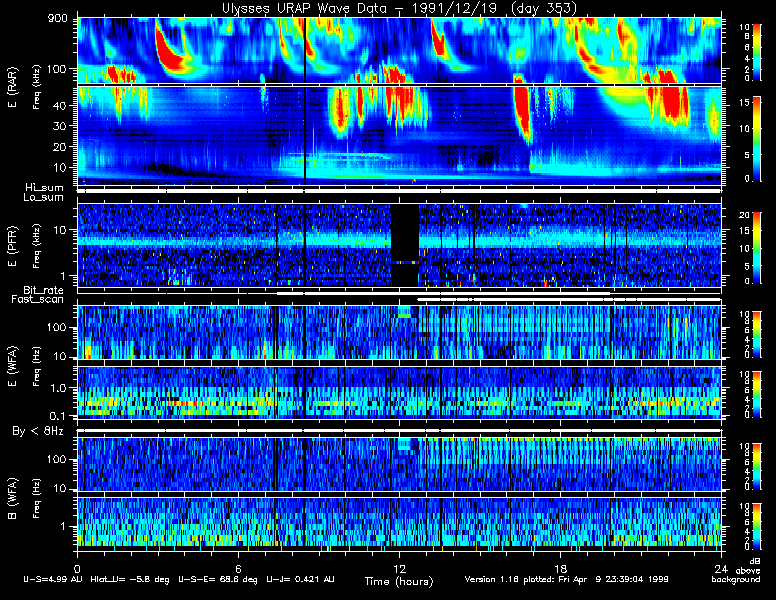This screenshot has width=776, height=600.
Task: Select the 'E (RAR)' axis label
Action: click(x=12, y=88)
